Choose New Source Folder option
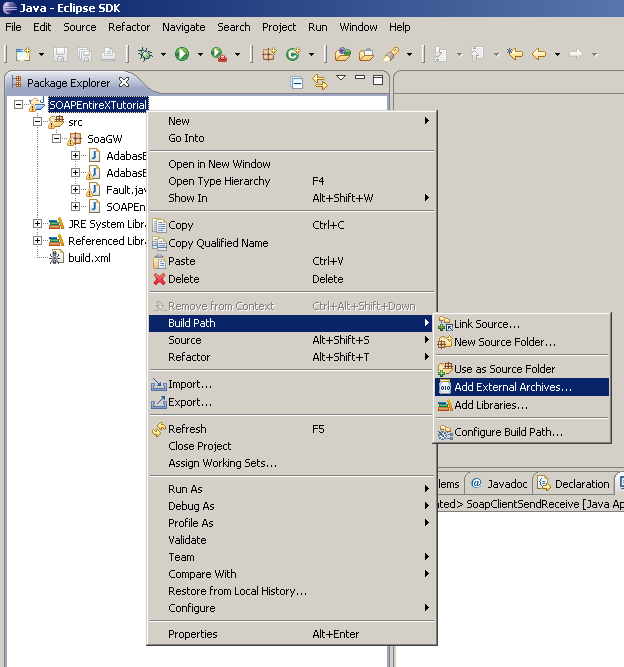 pyautogui.click(x=522, y=342)
